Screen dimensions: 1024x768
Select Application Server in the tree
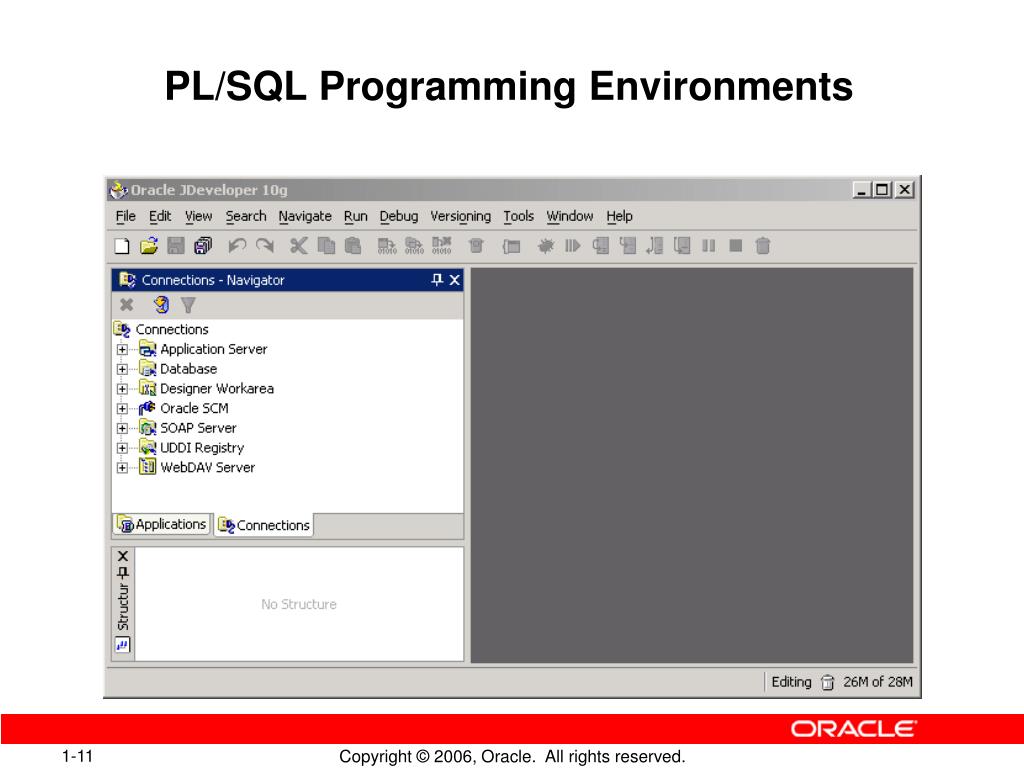click(214, 349)
